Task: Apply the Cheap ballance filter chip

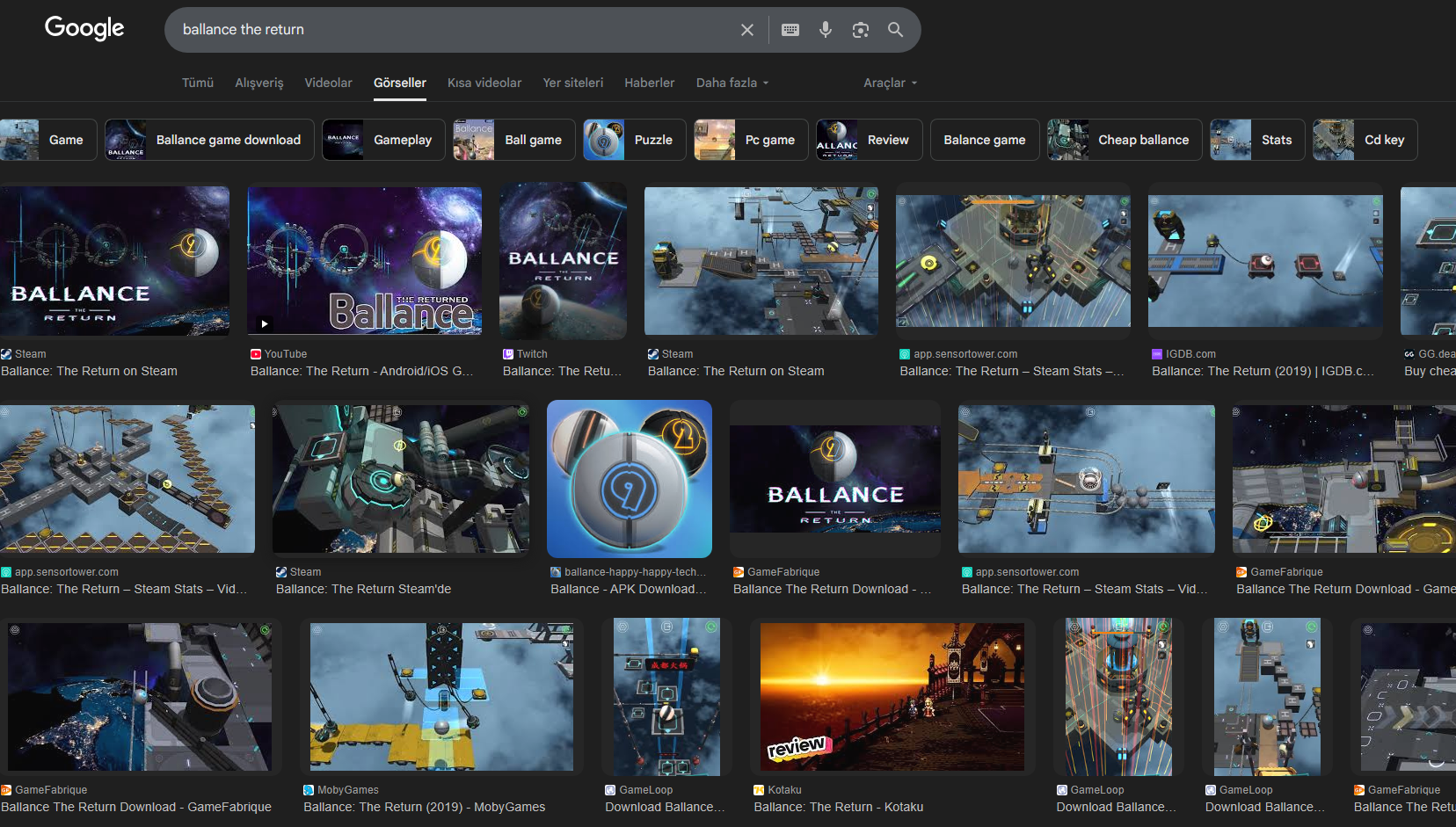Action: pos(1124,140)
